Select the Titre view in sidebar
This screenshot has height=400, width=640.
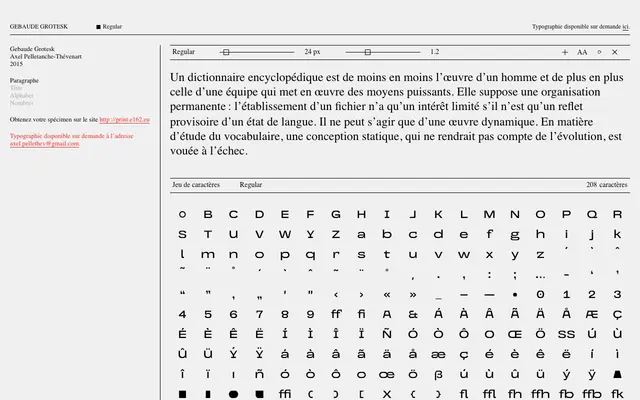16,88
